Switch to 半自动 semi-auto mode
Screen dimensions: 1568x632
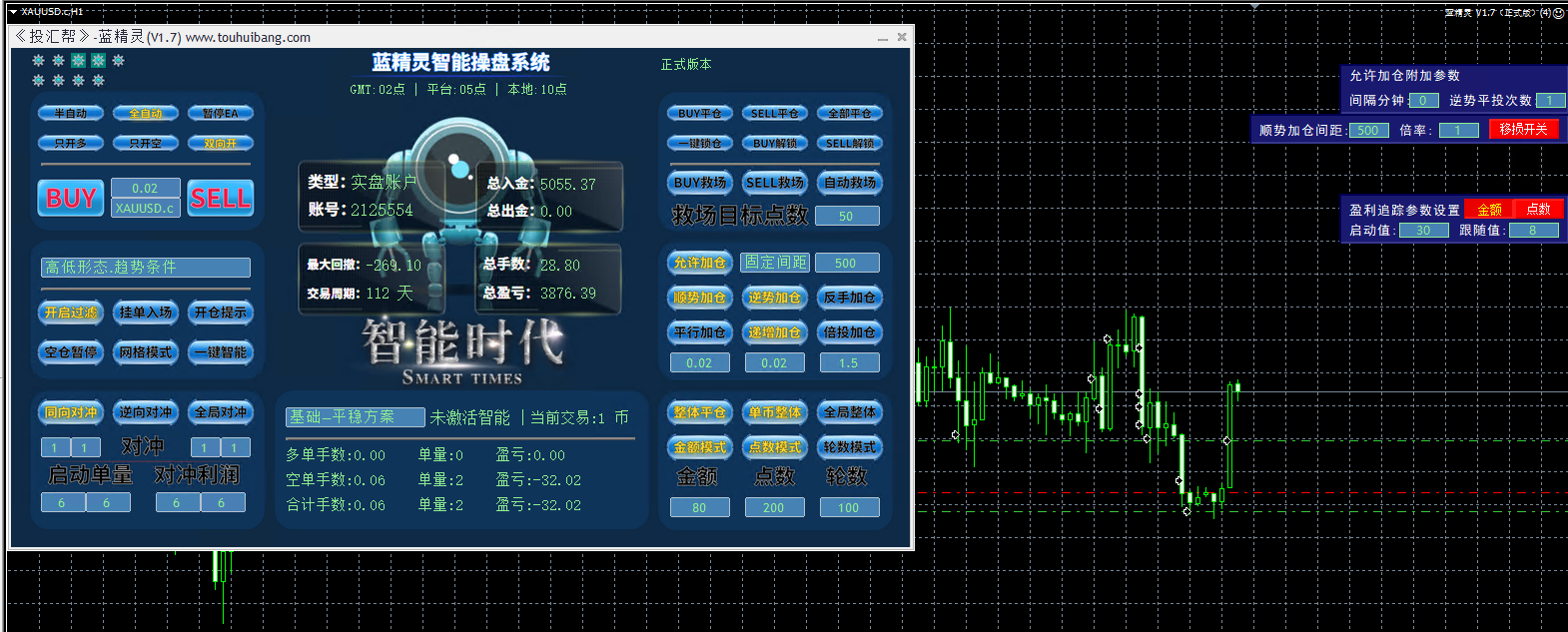71,114
